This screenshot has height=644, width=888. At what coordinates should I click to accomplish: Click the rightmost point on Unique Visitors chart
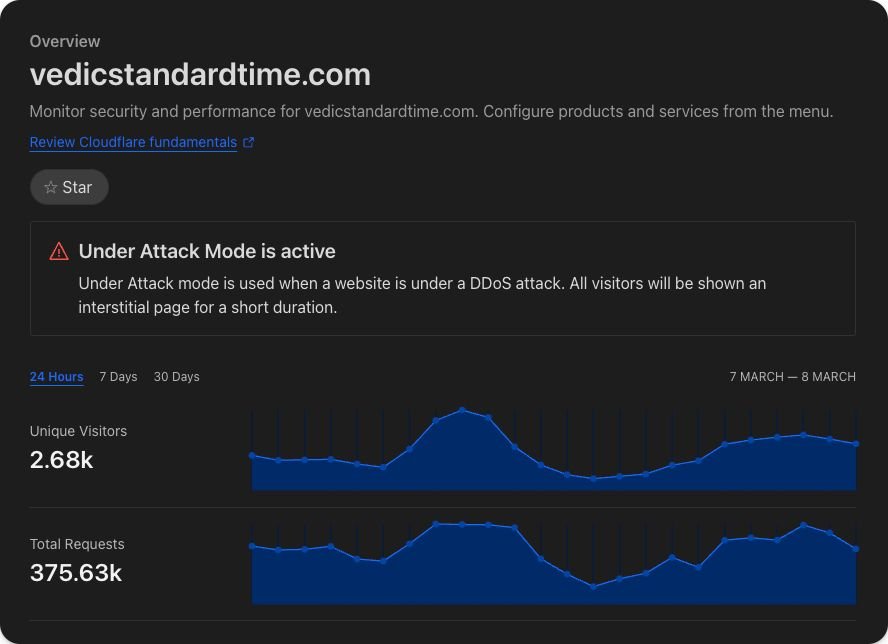point(856,443)
